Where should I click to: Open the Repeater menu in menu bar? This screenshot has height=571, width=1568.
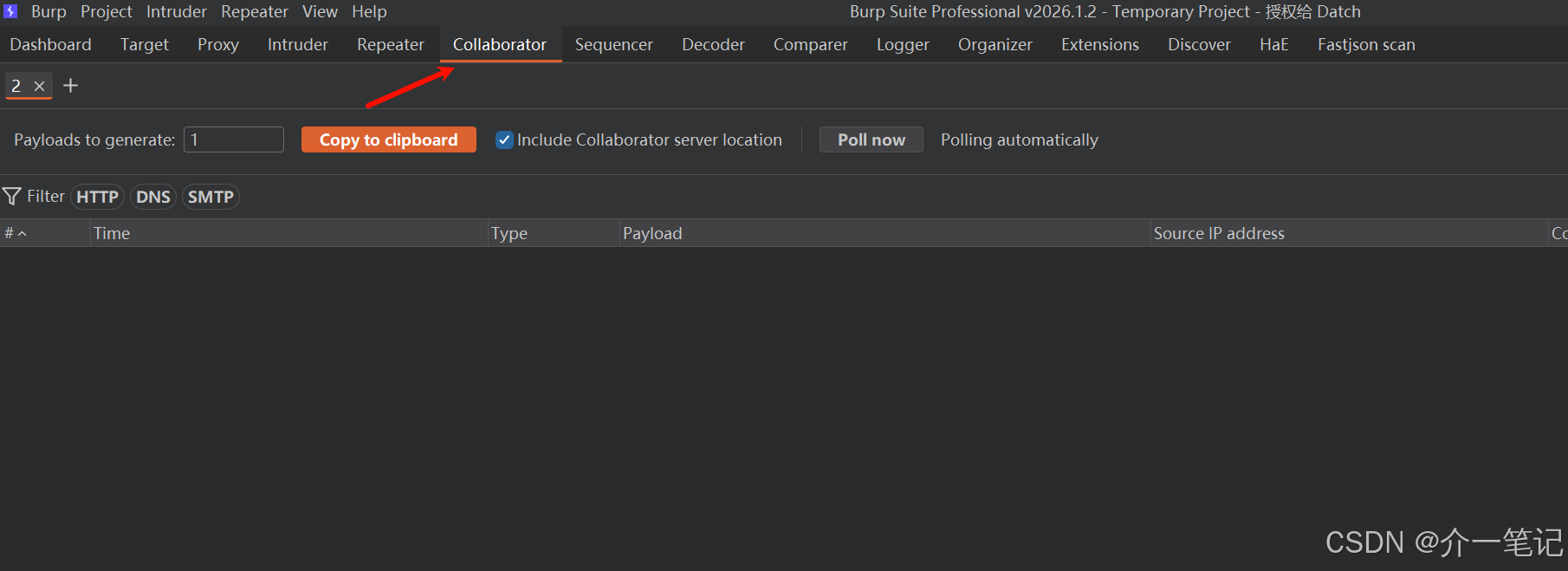[255, 11]
